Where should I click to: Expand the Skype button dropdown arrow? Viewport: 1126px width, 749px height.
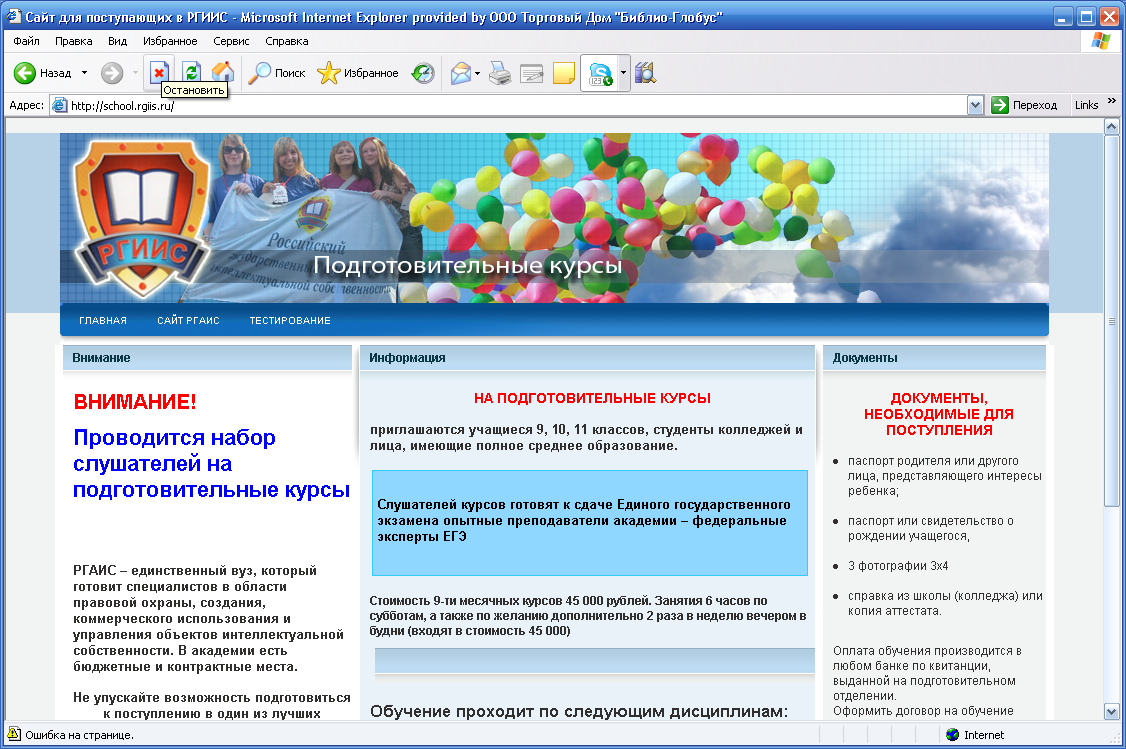point(623,73)
